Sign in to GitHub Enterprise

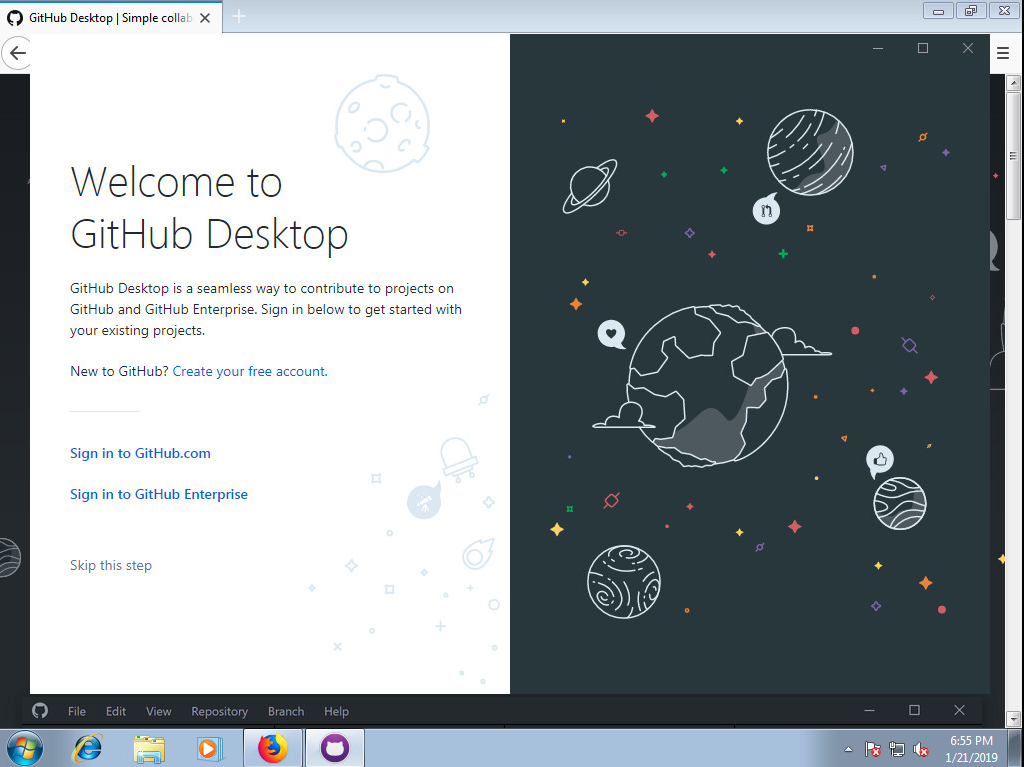(x=159, y=495)
